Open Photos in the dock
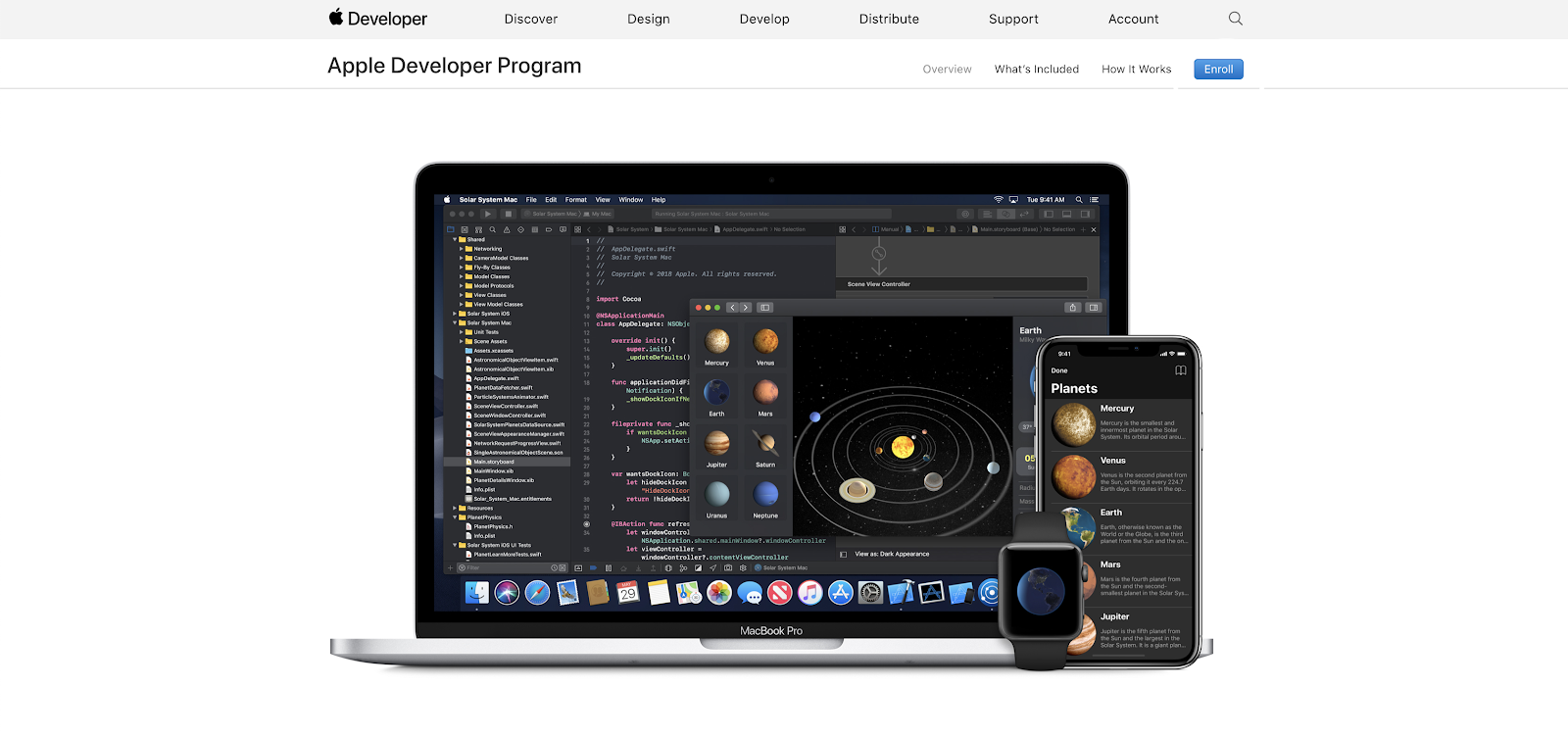Viewport: 1568px width, 736px height. [719, 592]
